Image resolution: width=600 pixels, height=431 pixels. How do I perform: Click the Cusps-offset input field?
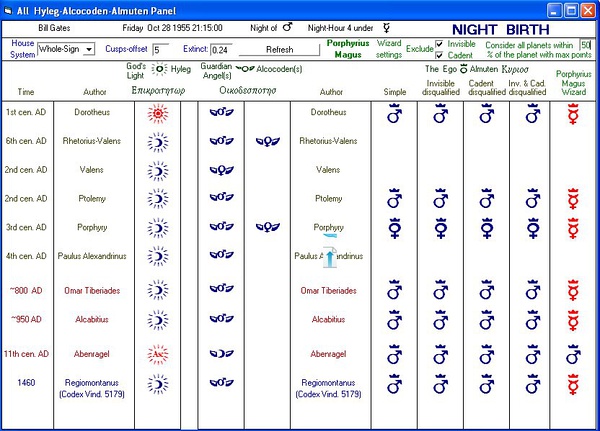pyautogui.click(x=161, y=49)
